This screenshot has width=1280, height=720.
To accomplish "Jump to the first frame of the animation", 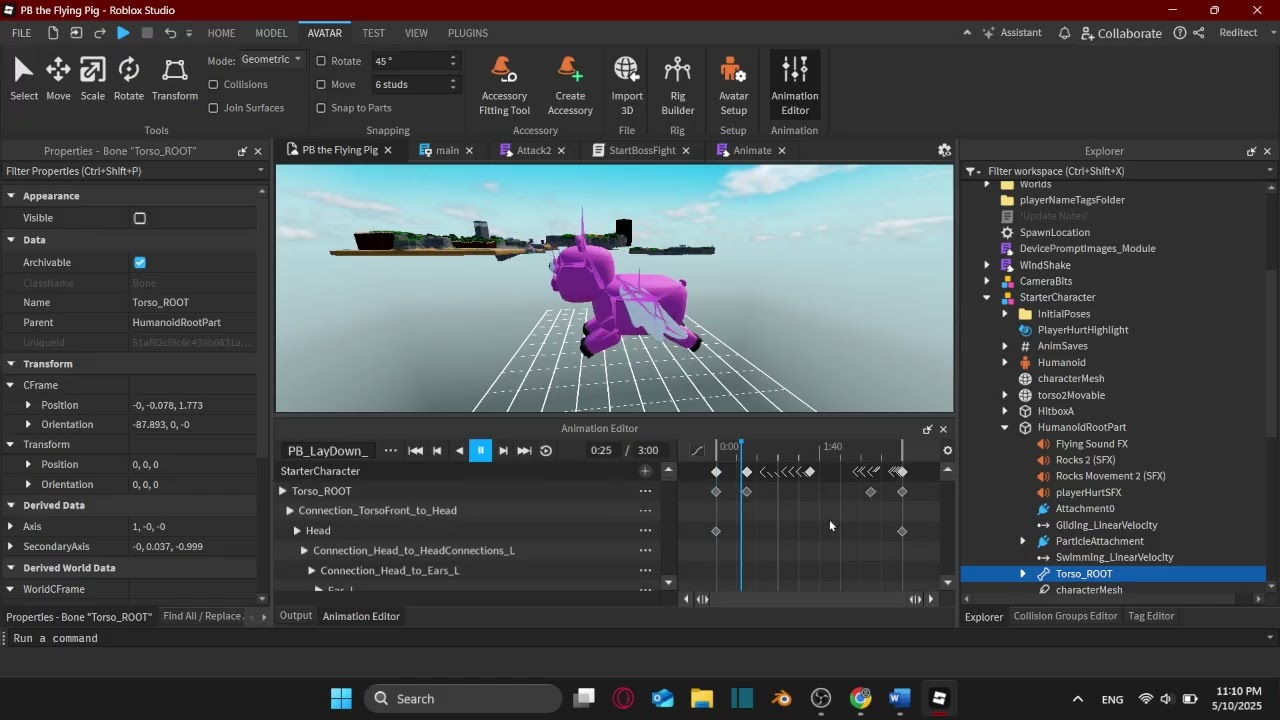I will [x=416, y=451].
